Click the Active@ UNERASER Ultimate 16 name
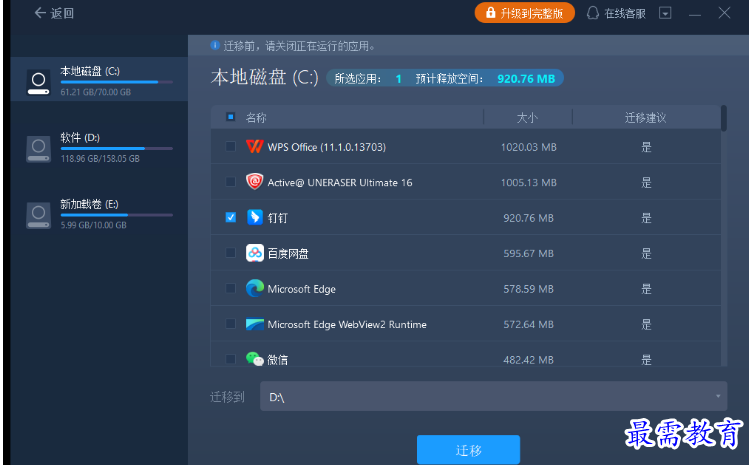 [340, 183]
